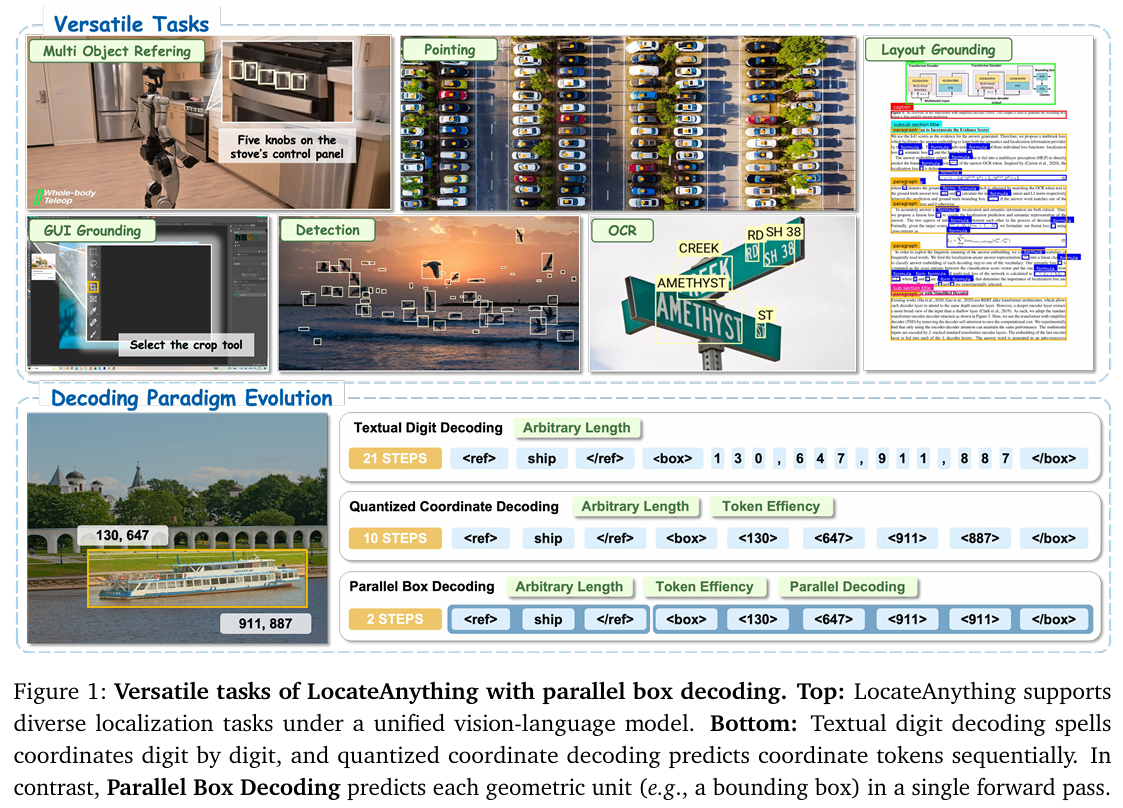Click the digit 3 token
Image resolution: width=1123 pixels, height=808 pixels.
[x=738, y=458]
